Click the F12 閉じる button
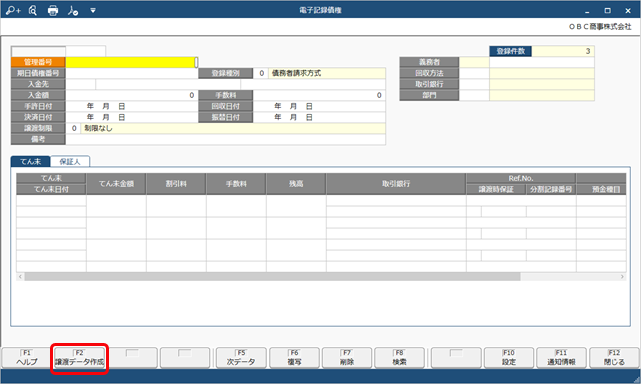Viewport: 641px width, 384px height. 614,358
